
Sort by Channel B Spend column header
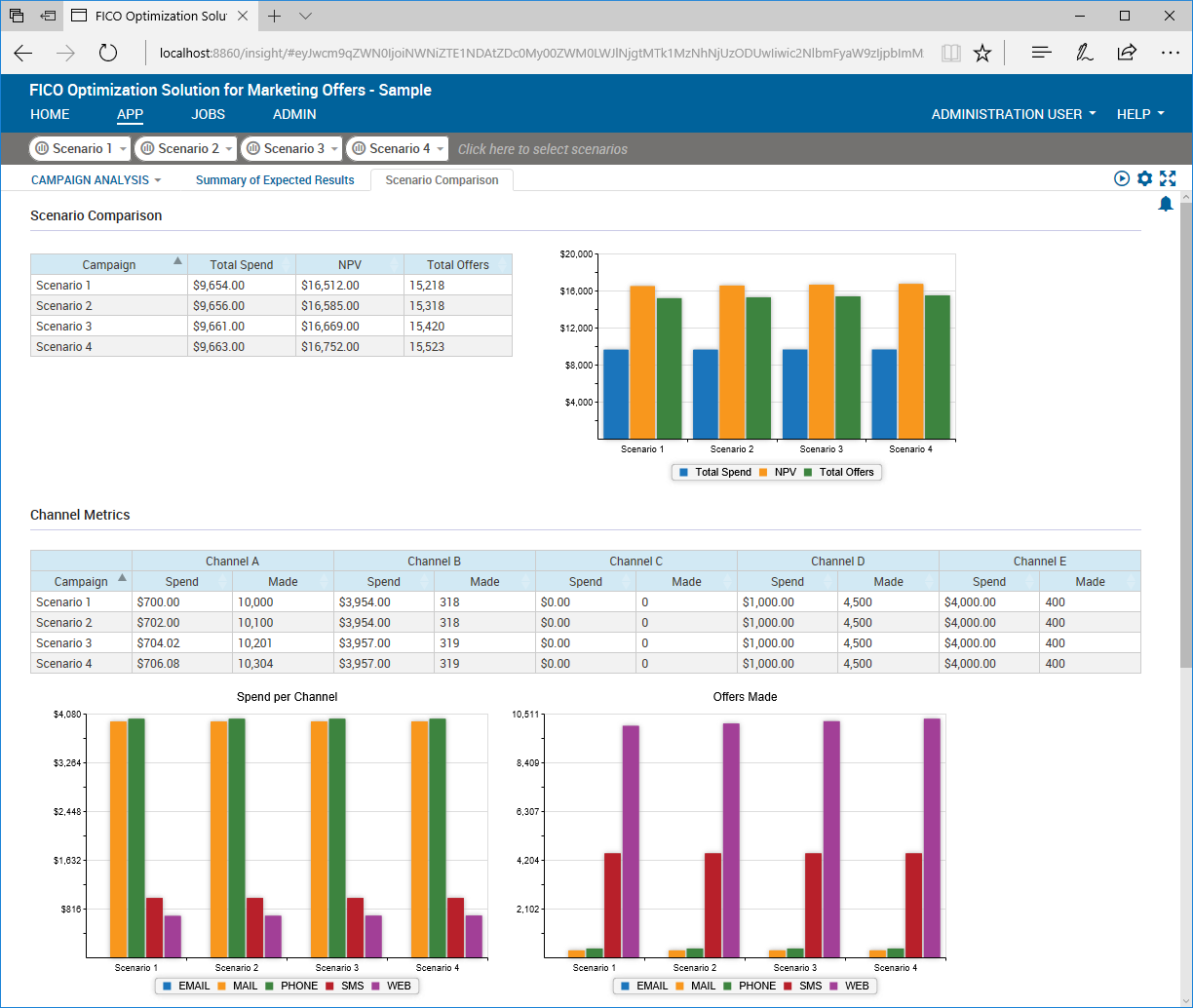(x=384, y=581)
